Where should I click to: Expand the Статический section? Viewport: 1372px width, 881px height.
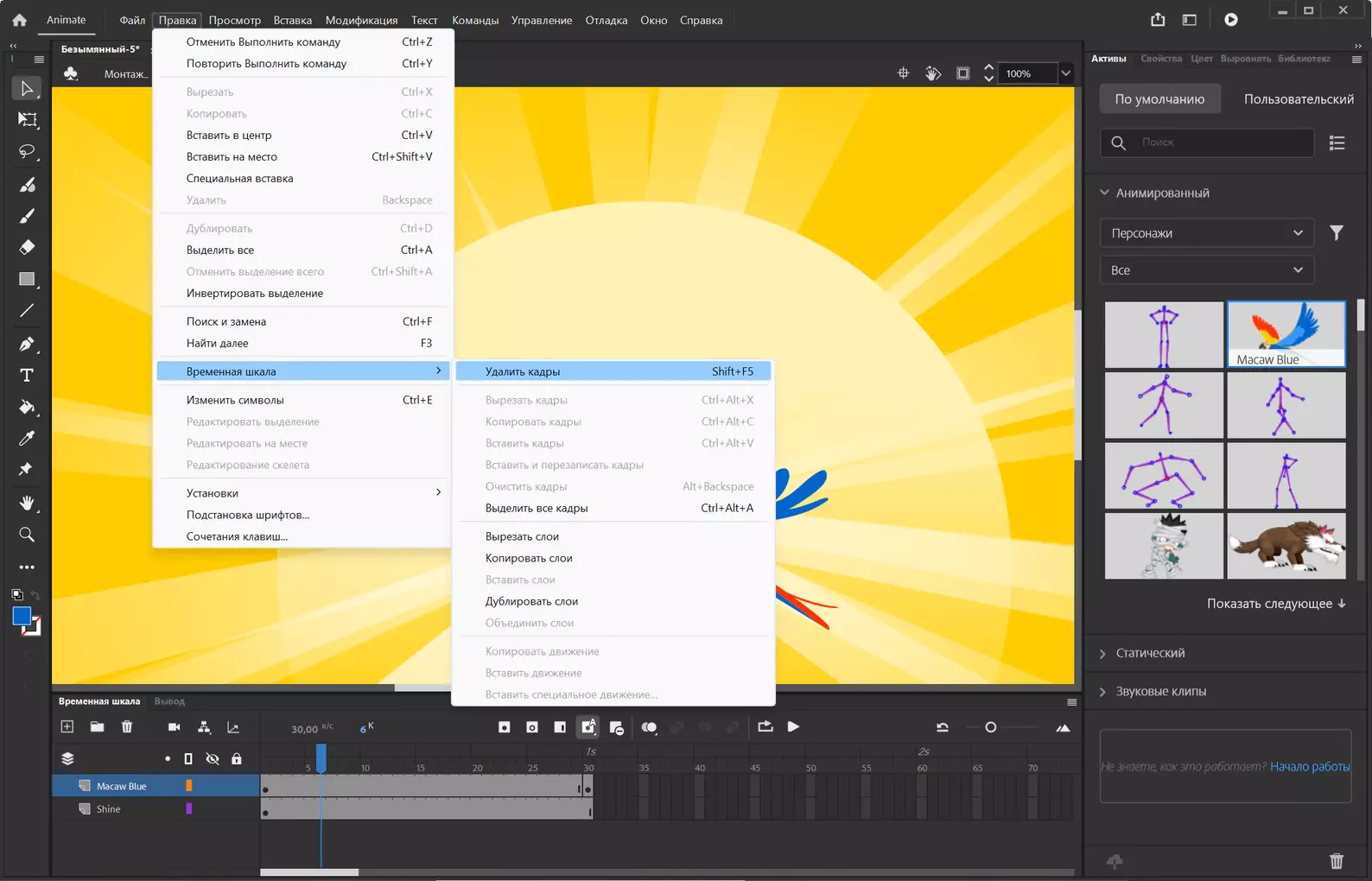[1149, 653]
